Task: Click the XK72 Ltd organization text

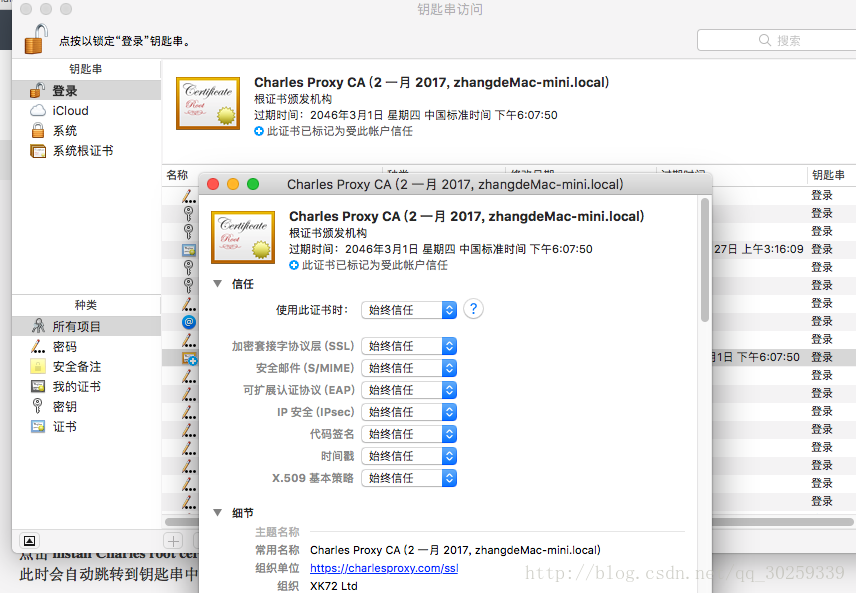Action: [334, 586]
